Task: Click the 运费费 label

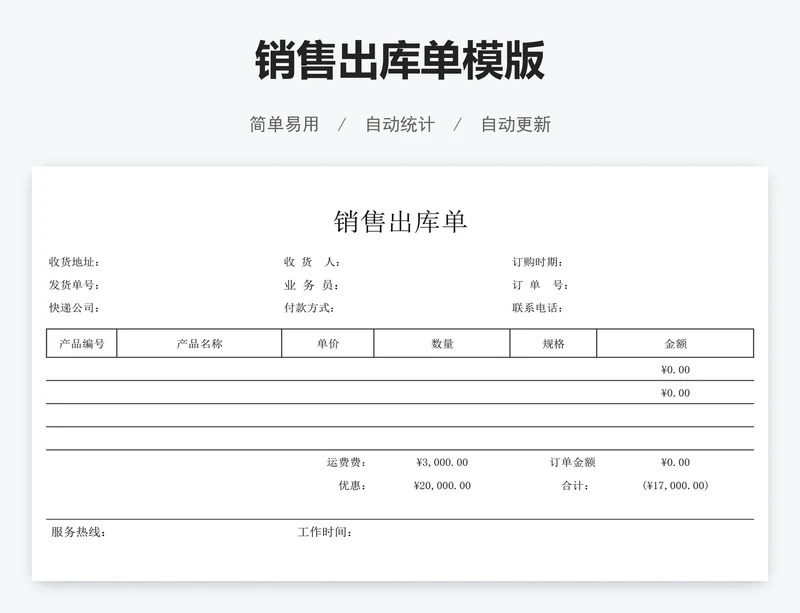Action: coord(346,462)
